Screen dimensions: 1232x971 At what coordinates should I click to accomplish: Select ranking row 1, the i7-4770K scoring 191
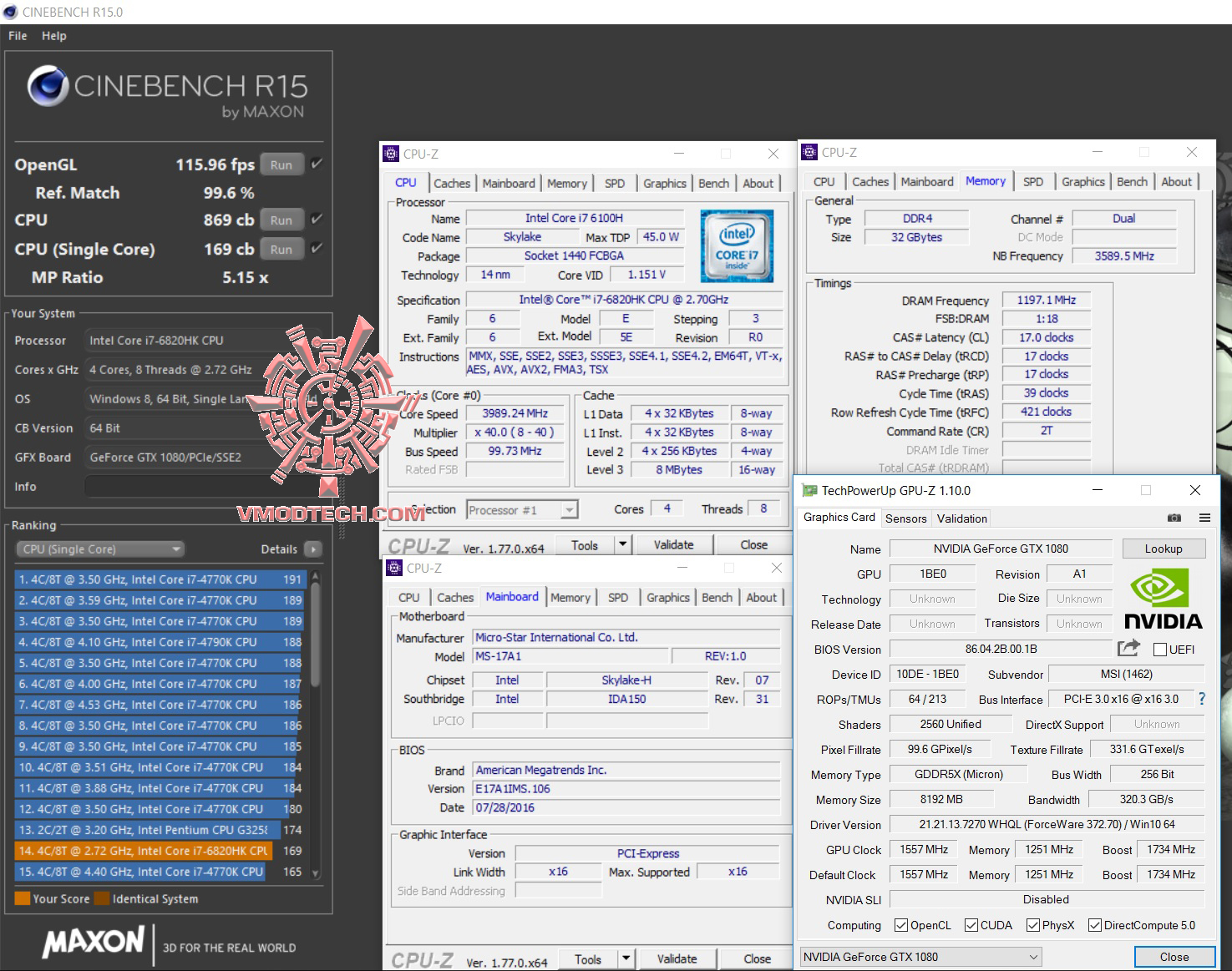pyautogui.click(x=160, y=579)
